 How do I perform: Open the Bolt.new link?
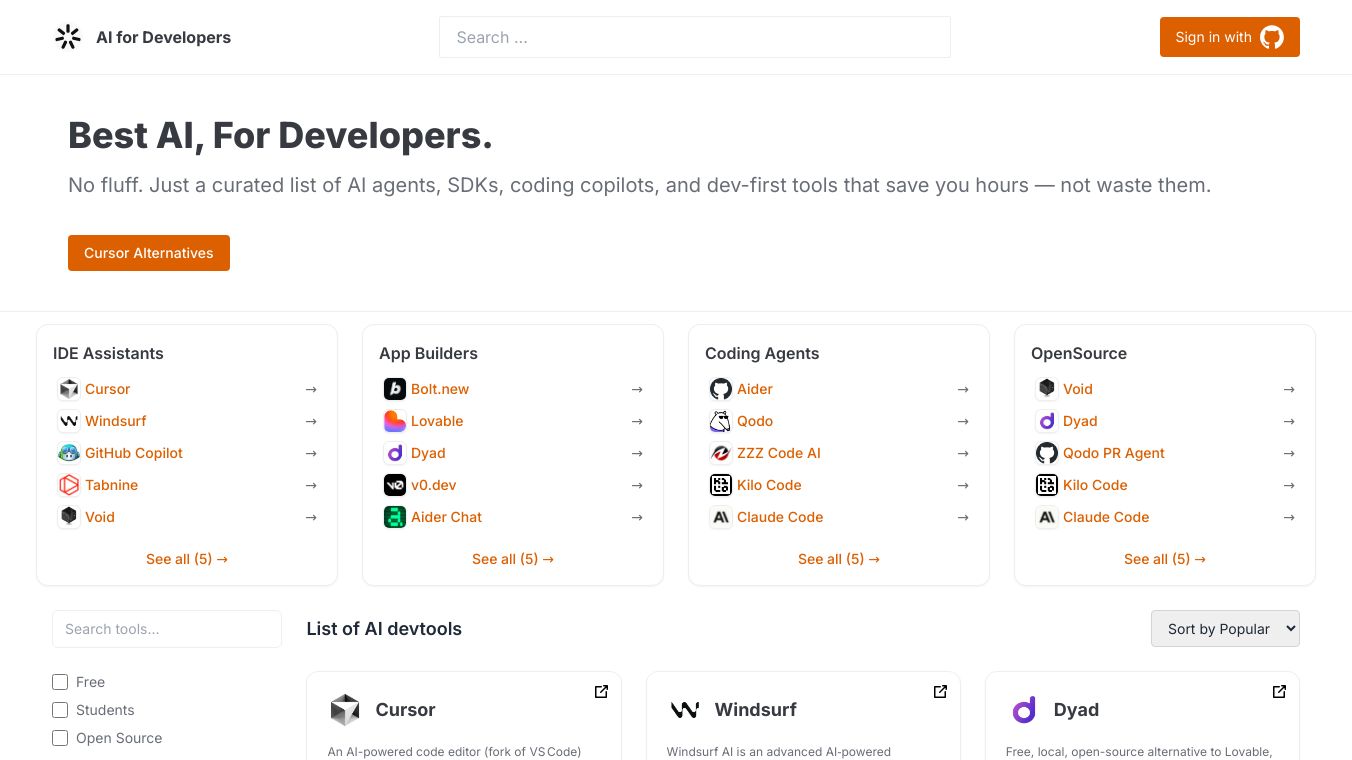(x=440, y=389)
